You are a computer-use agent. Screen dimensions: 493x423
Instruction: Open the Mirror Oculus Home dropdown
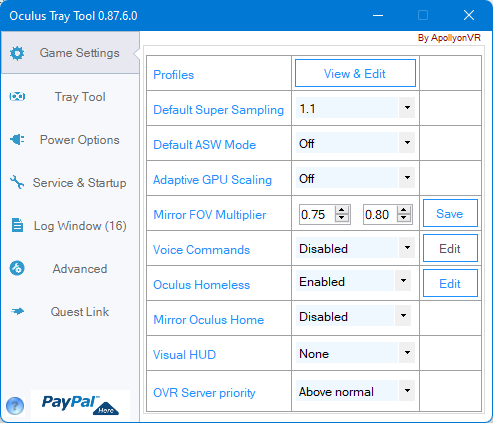403,316
